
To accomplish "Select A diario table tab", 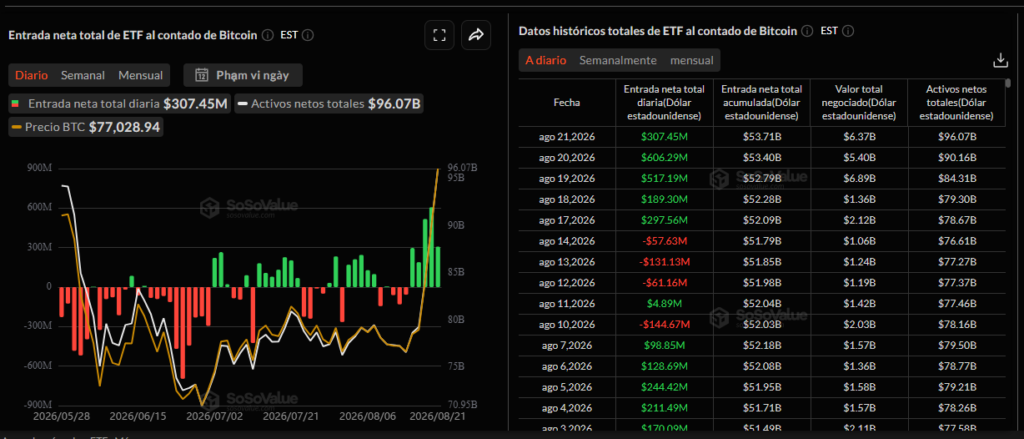I will [x=545, y=60].
